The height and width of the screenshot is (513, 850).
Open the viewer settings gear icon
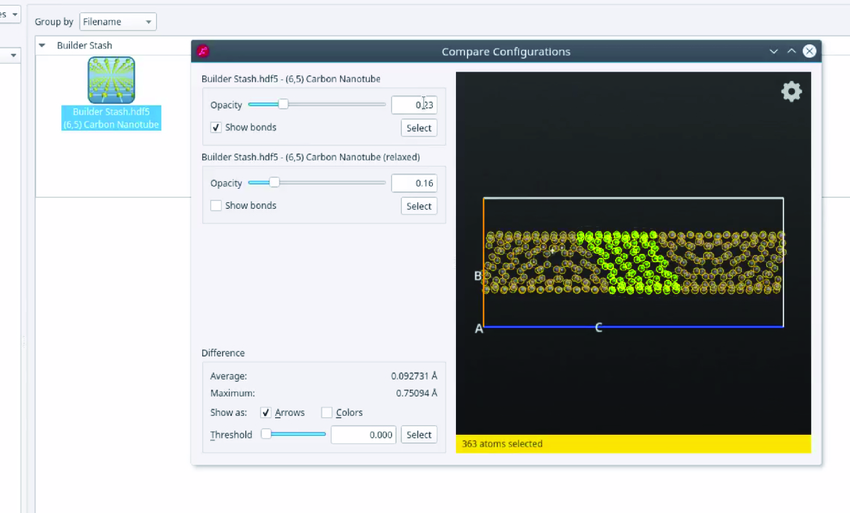[x=791, y=92]
